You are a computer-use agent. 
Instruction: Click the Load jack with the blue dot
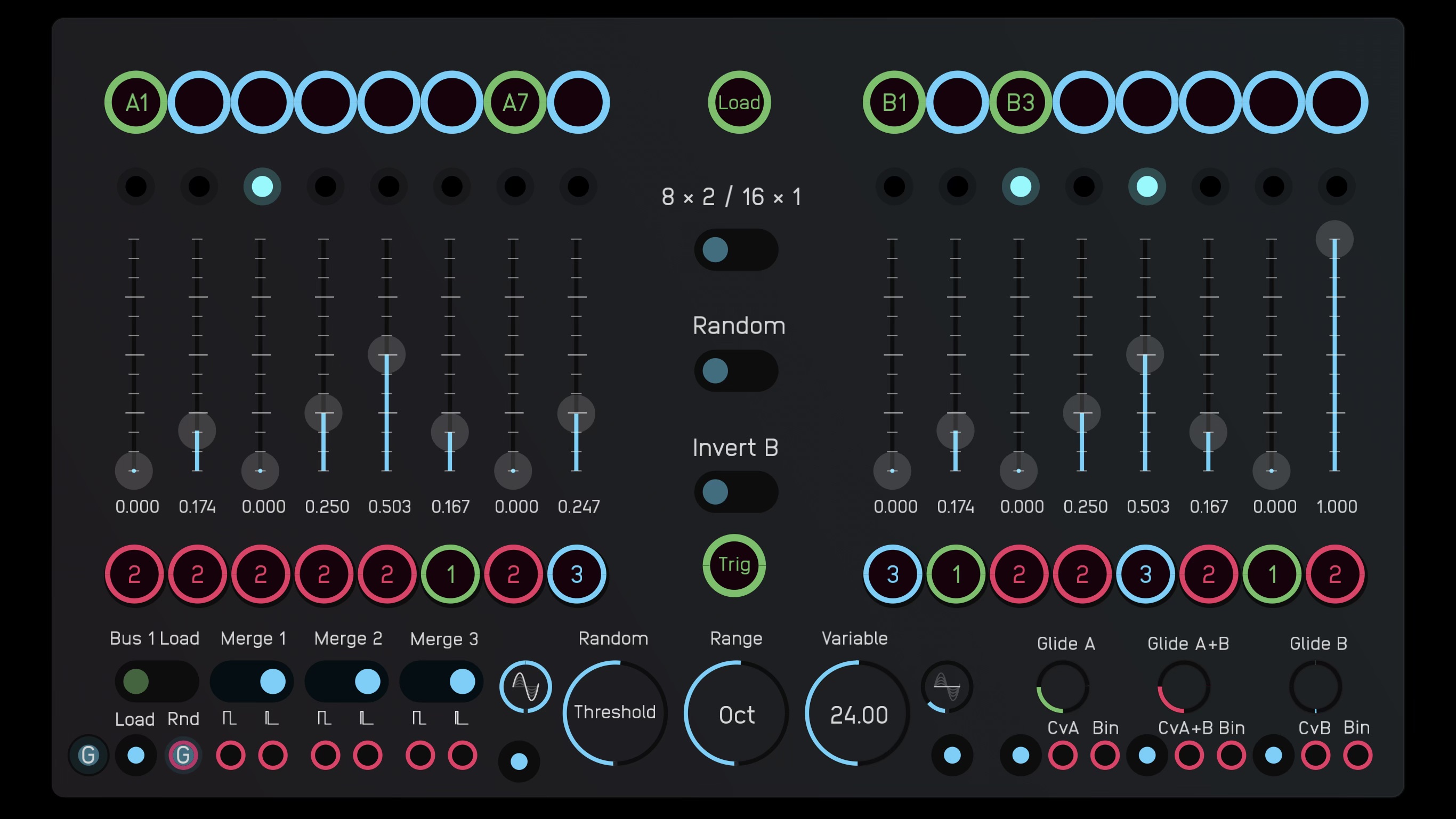point(136,755)
